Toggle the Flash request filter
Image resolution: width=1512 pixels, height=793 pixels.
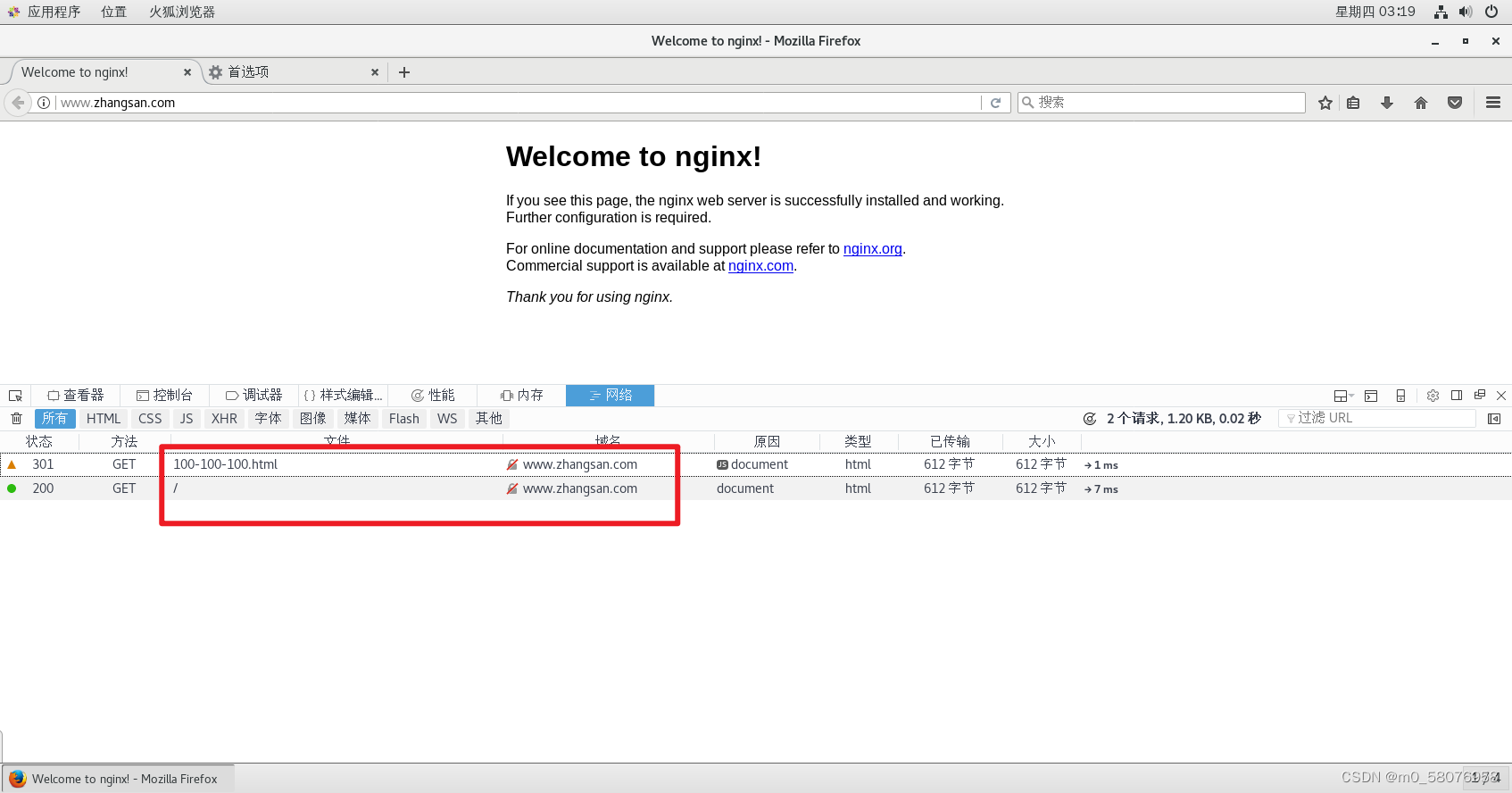coord(404,419)
